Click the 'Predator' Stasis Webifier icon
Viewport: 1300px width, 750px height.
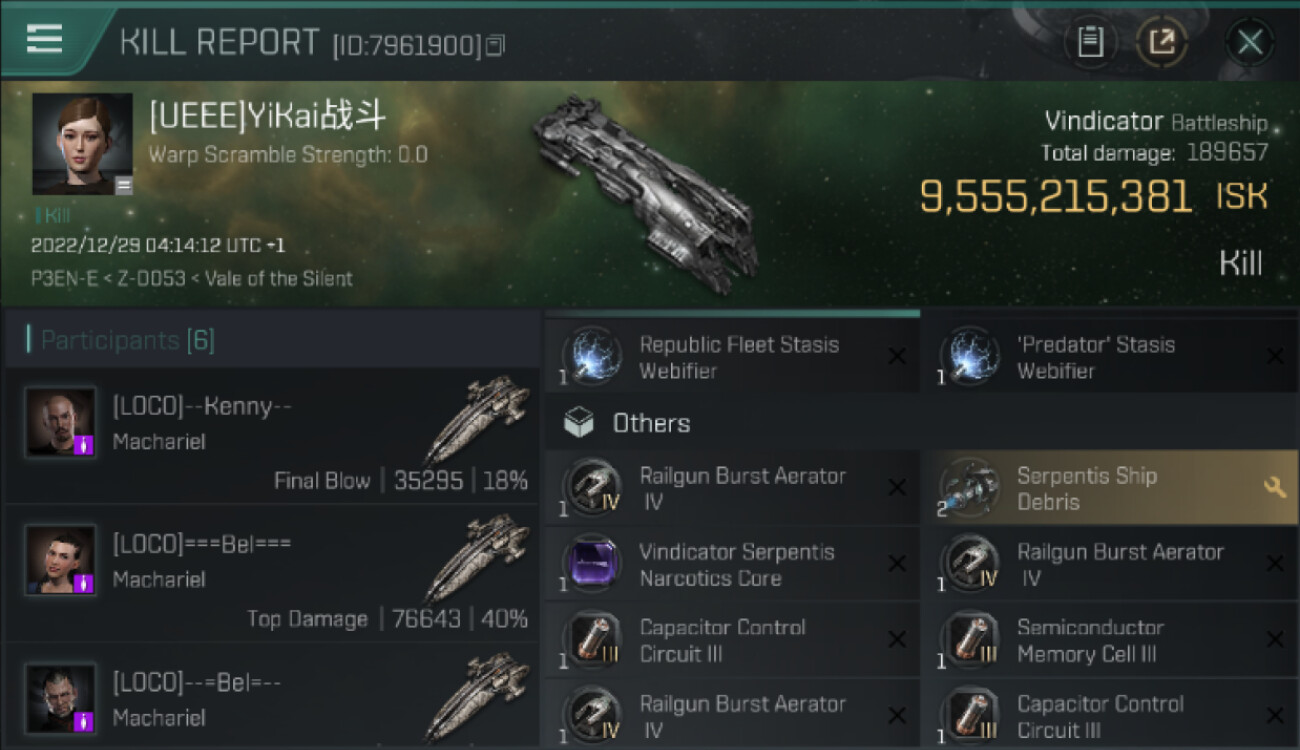click(970, 357)
